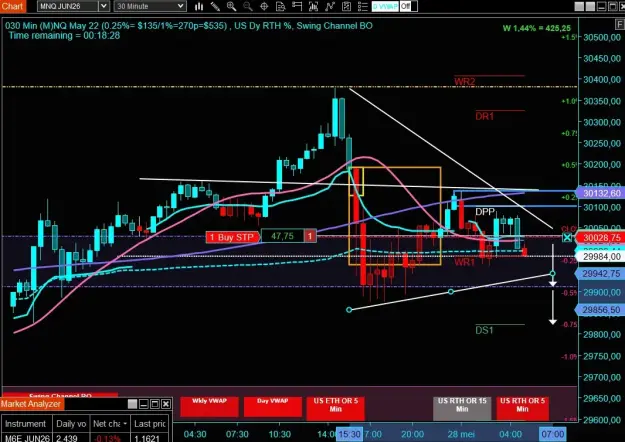Select the pencil drawing tools icon
625x442 pixels.
click(215, 6)
